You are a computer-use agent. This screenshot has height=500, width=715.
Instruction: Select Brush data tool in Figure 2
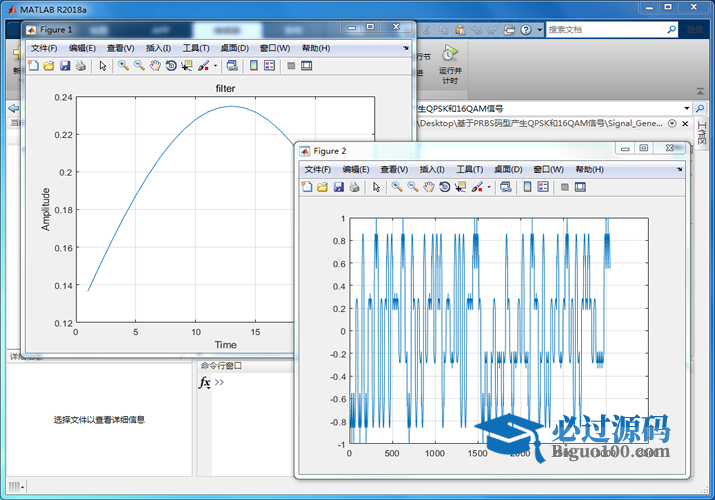pyautogui.click(x=477, y=187)
